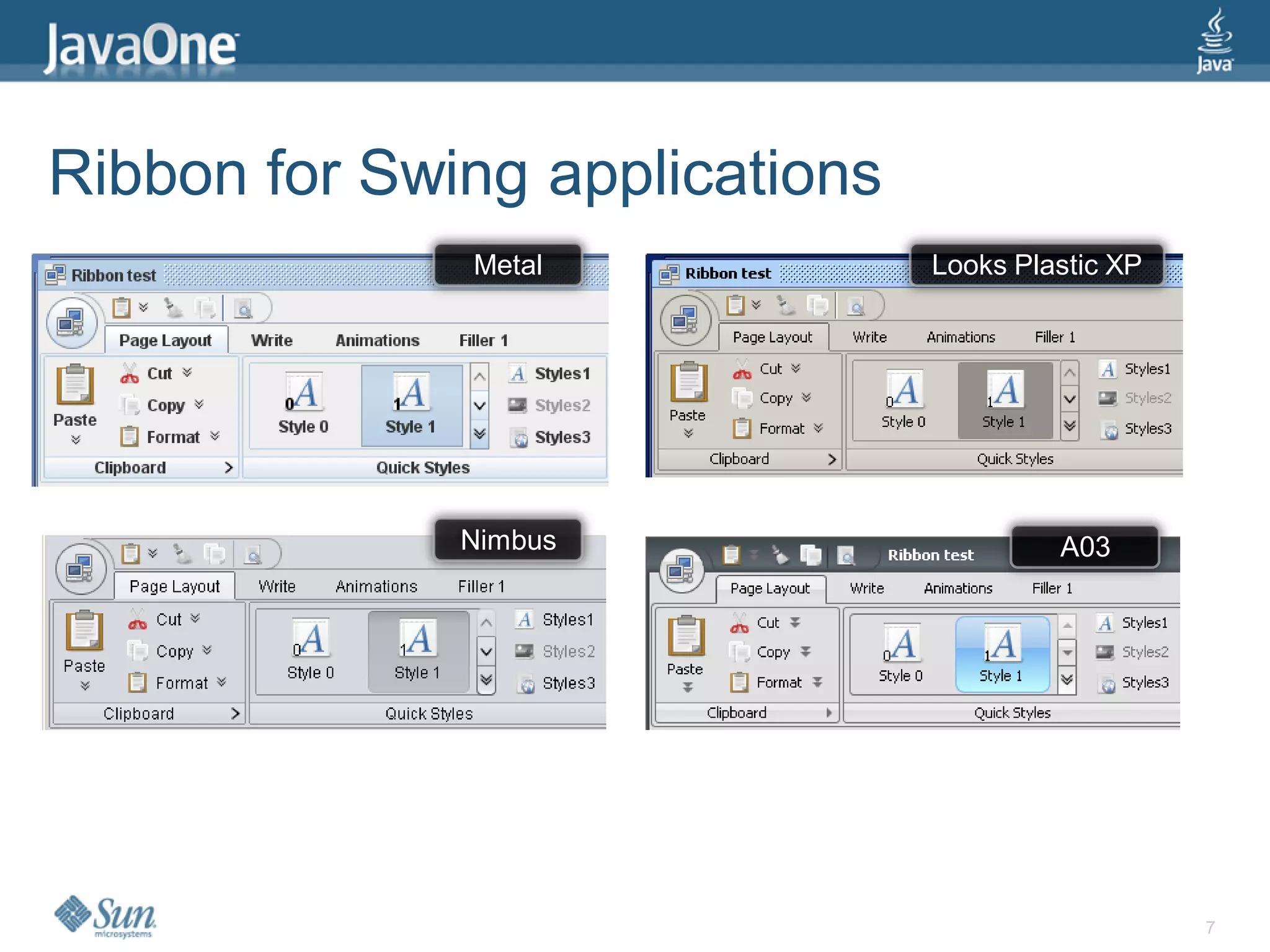The height and width of the screenshot is (952, 1270).
Task: Click Format icon in A03 clipboard band
Action: pos(739,682)
